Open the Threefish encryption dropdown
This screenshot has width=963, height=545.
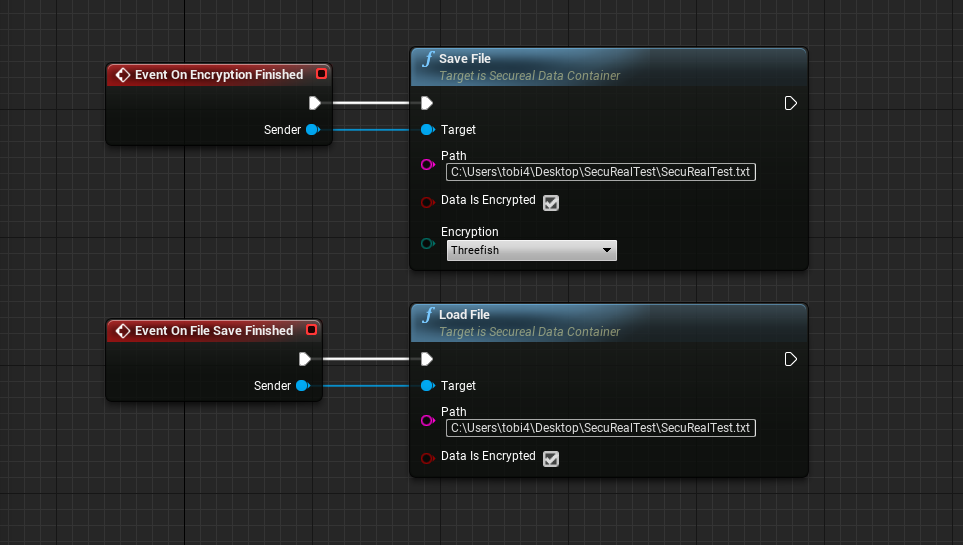click(x=531, y=251)
